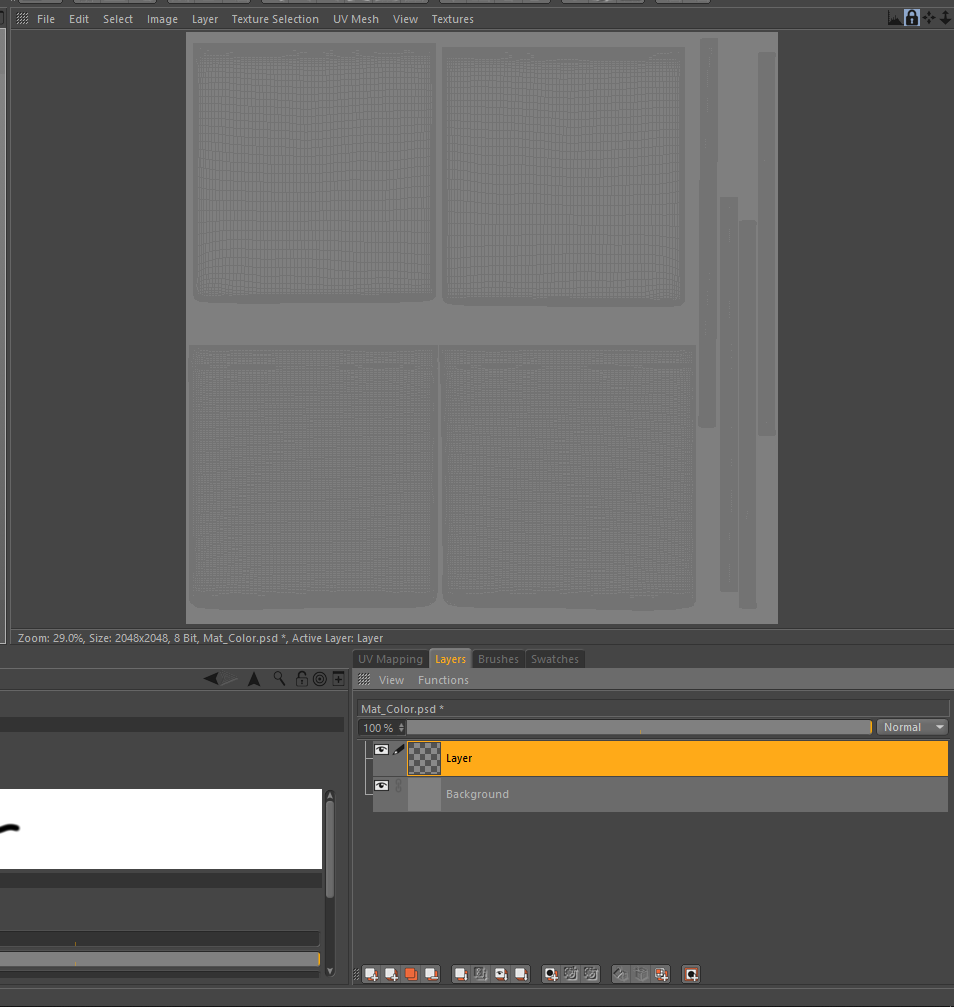Hide the top layer named Layer

pos(381,749)
